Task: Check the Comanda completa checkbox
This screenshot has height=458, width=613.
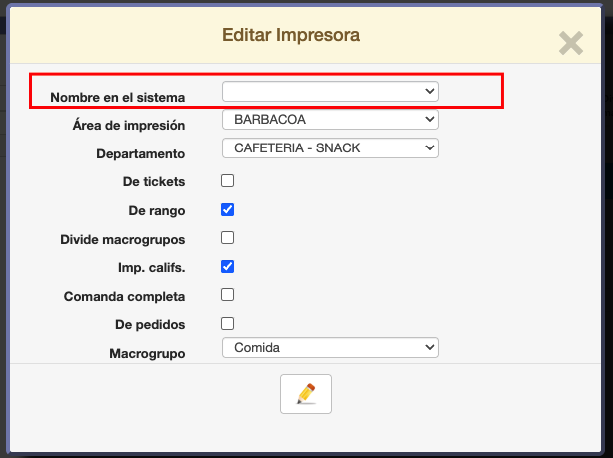Action: (x=228, y=295)
